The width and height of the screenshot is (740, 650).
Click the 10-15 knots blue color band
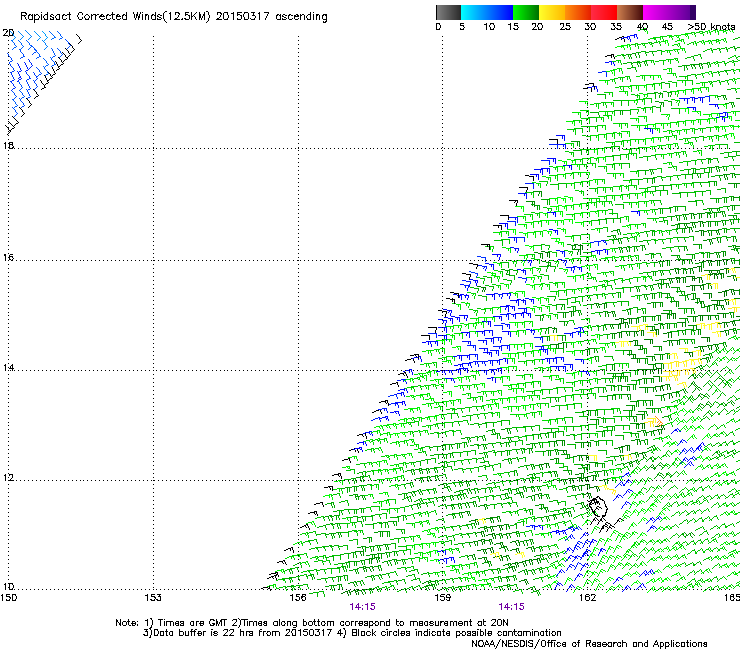click(x=500, y=12)
